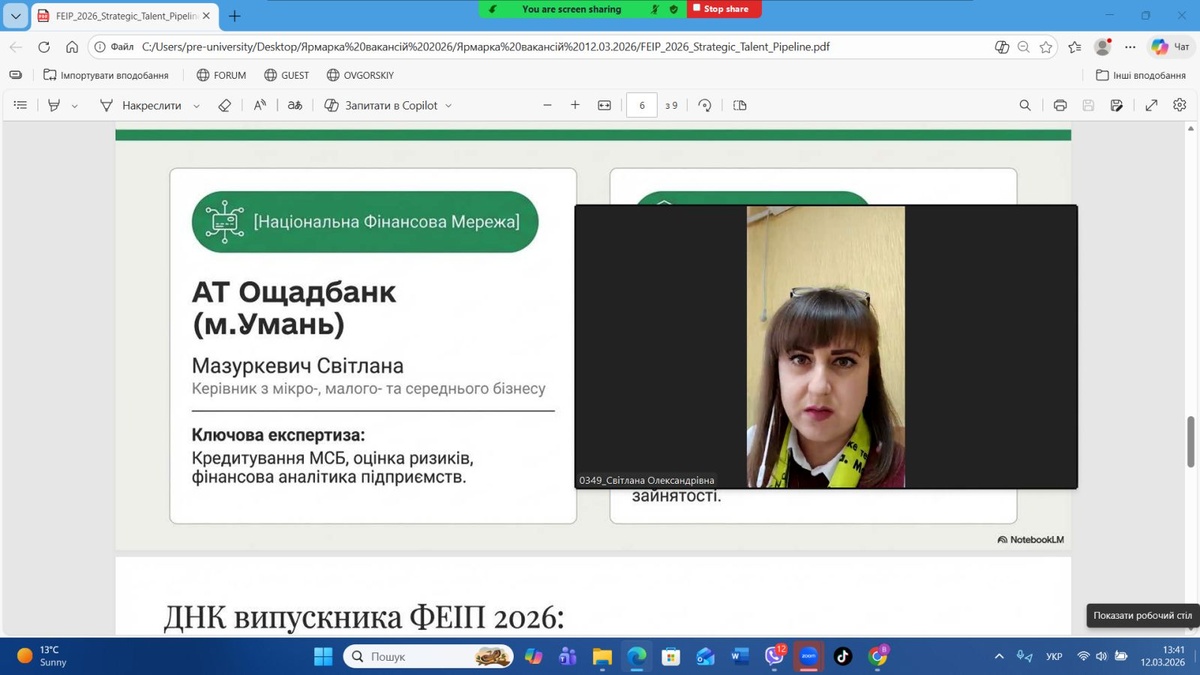The width and height of the screenshot is (1200, 675).
Task: Expand the Запитати в Copilot dropdown
Action: coord(448,106)
